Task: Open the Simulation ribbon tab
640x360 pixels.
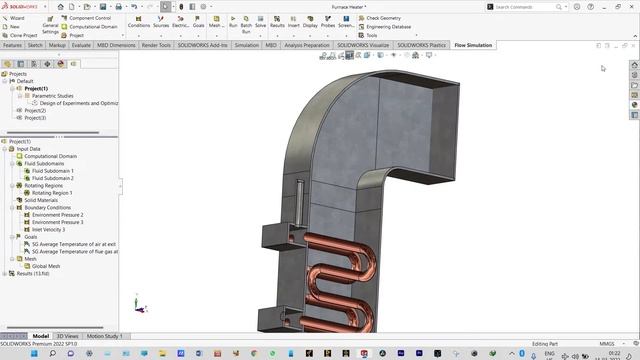Action: point(247,45)
